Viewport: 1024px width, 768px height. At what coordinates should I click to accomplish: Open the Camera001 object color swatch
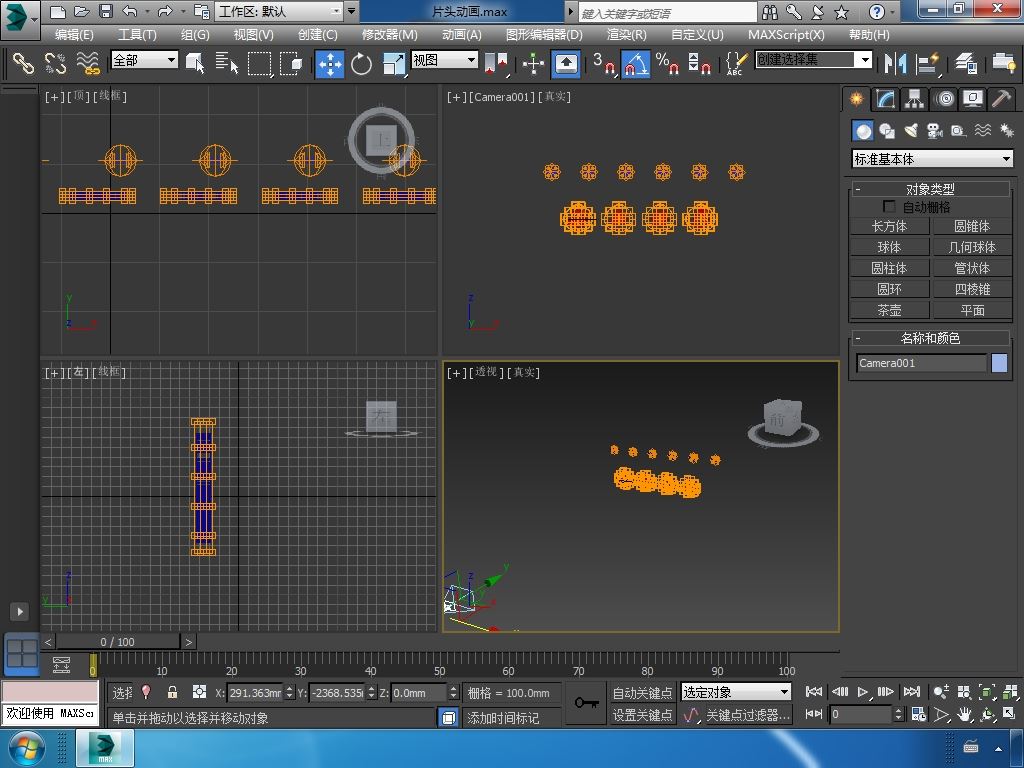pos(999,363)
